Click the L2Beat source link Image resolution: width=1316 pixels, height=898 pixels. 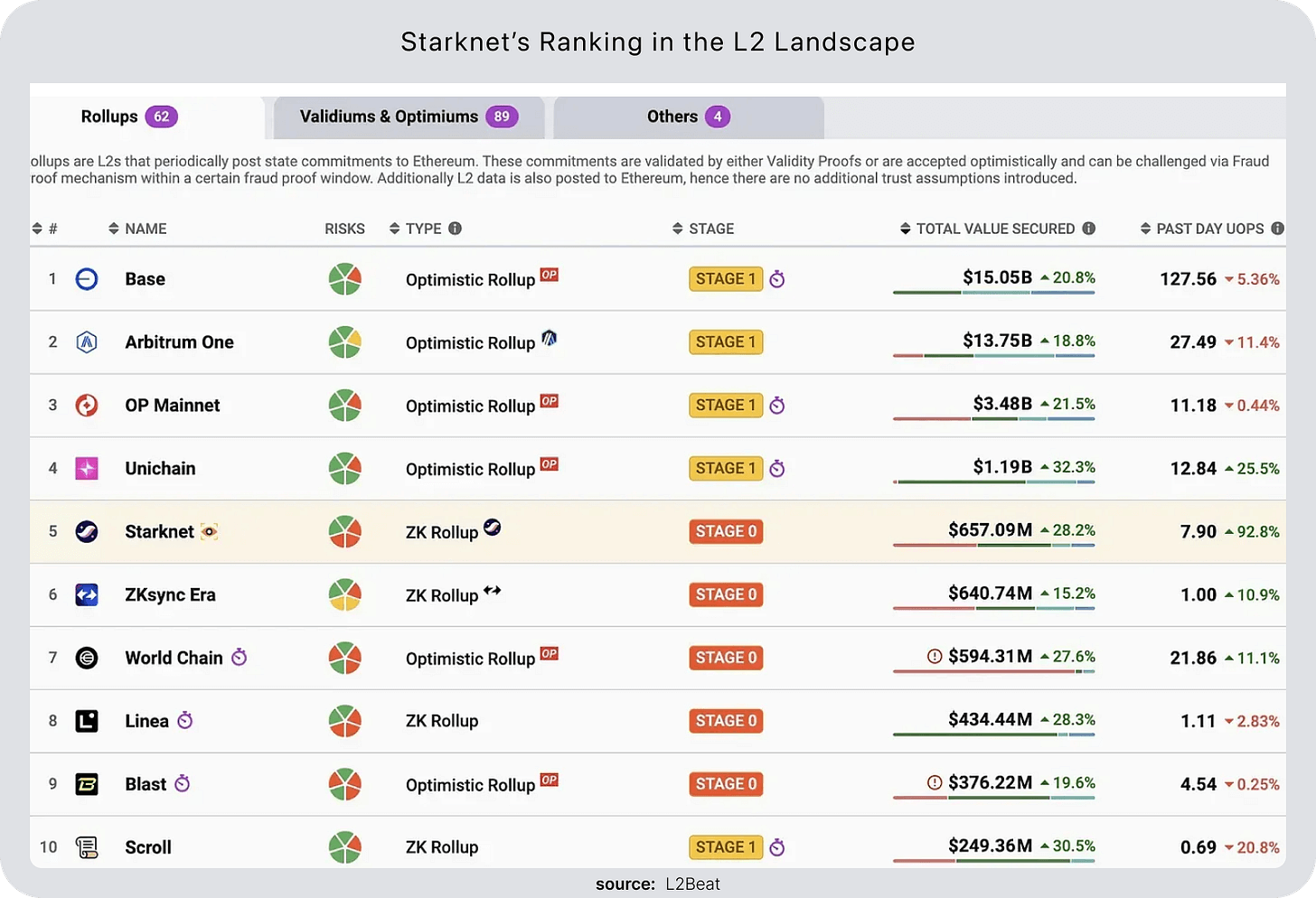(692, 884)
